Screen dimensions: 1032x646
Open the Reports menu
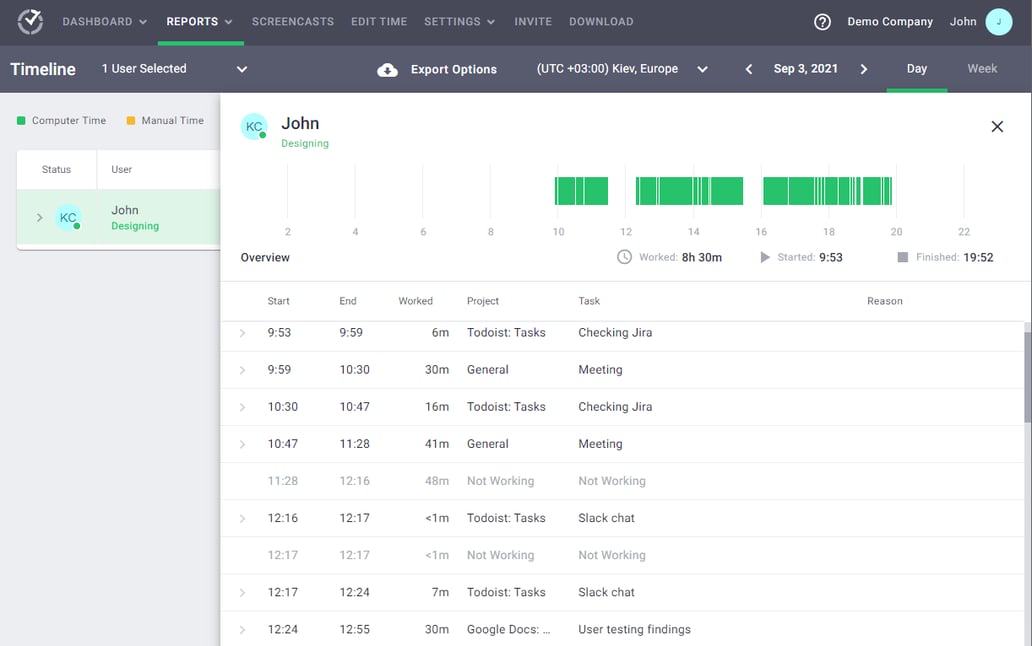pos(199,22)
